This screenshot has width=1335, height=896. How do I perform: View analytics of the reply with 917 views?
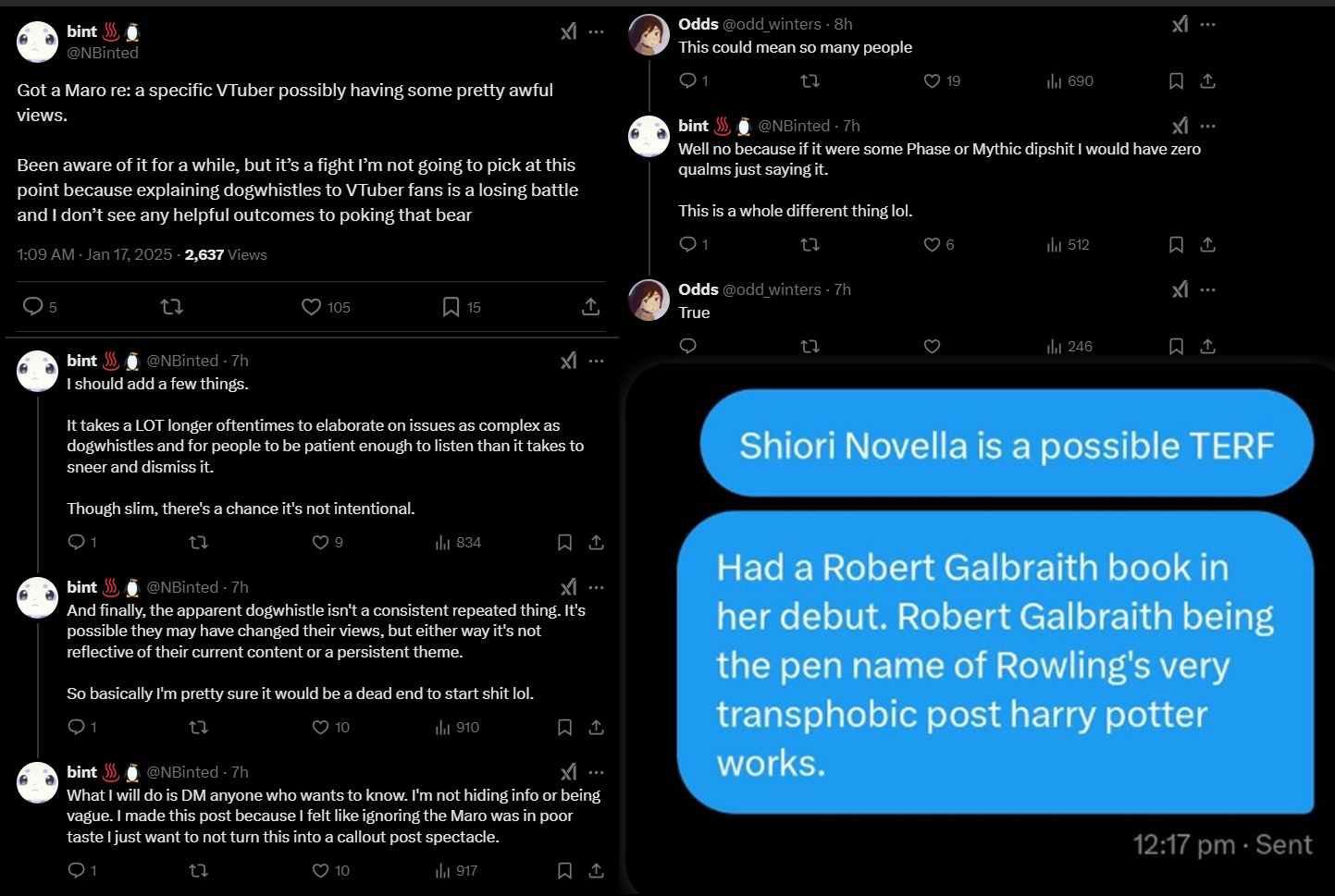(457, 871)
